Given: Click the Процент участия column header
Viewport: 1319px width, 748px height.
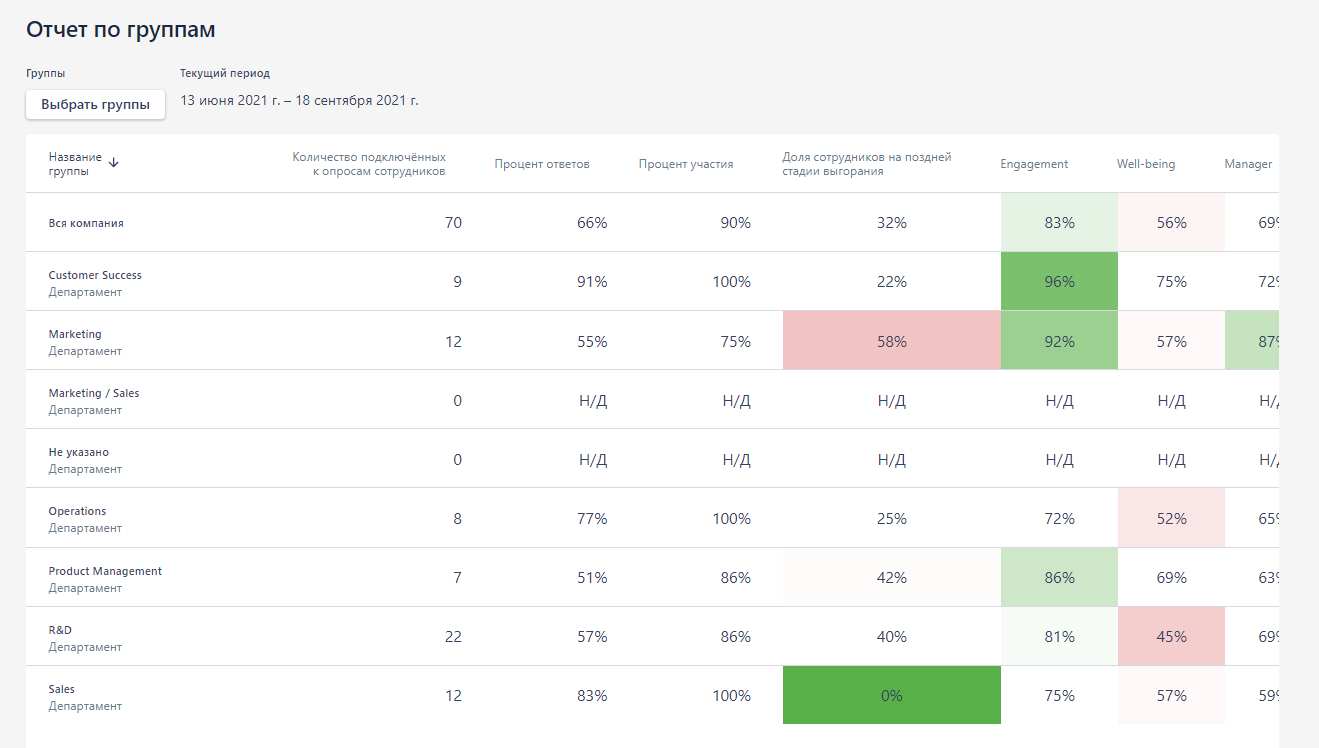Looking at the screenshot, I should [686, 164].
